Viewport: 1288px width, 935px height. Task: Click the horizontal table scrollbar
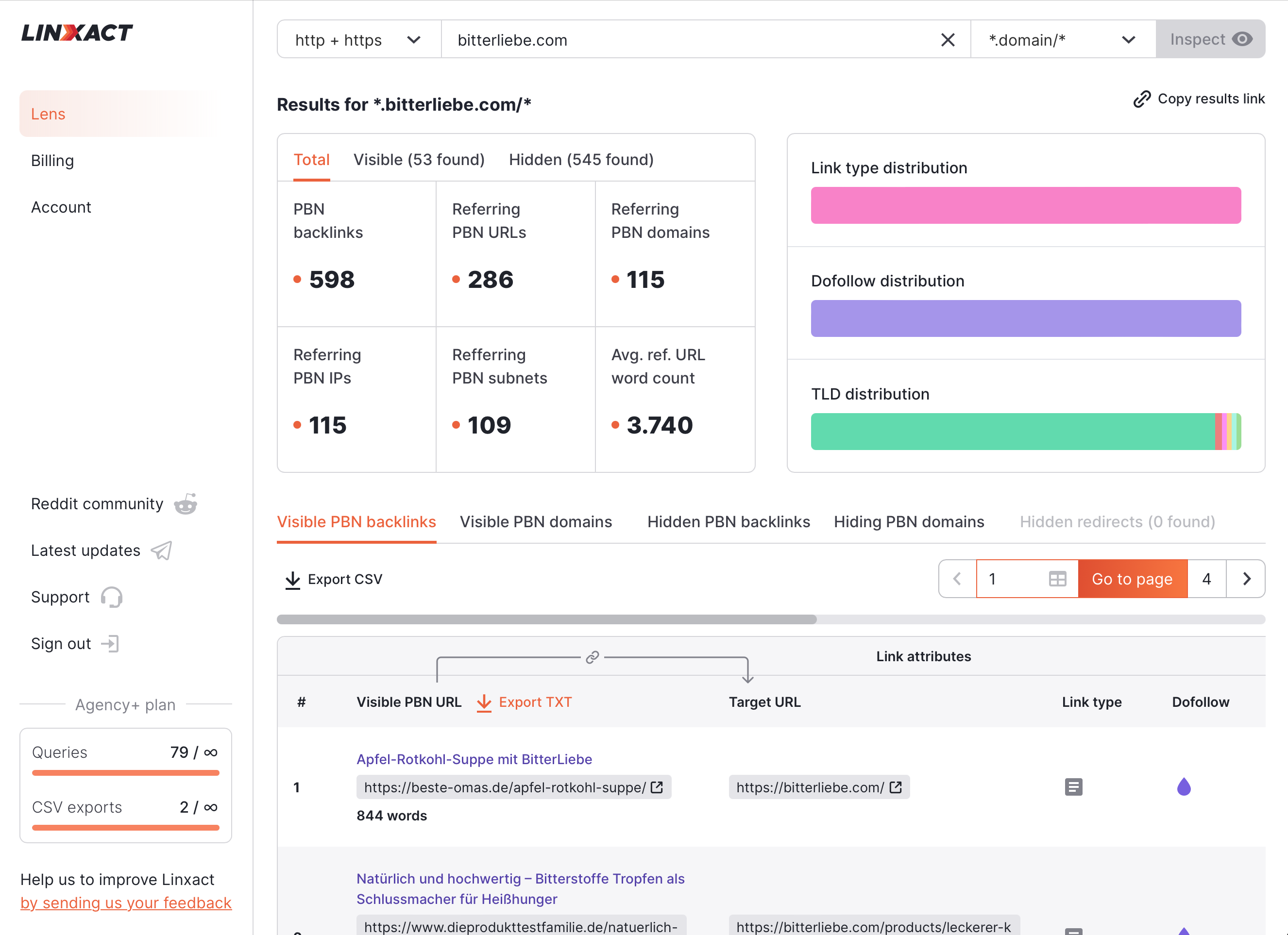point(546,619)
